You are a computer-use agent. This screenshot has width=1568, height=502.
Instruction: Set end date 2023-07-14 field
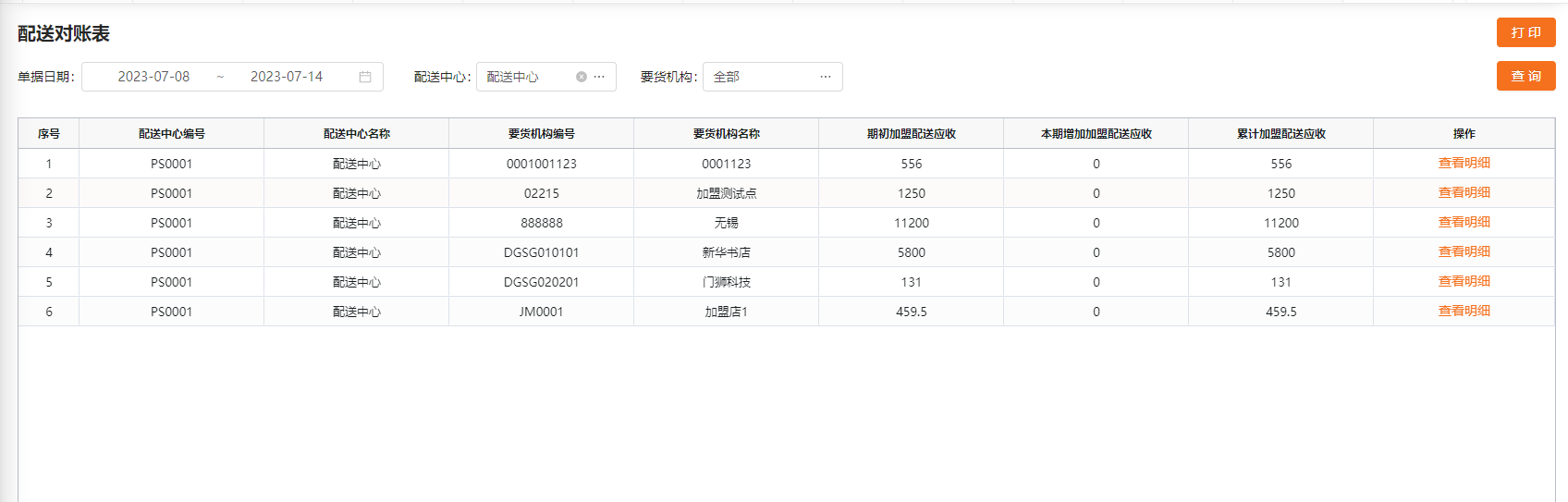287,77
